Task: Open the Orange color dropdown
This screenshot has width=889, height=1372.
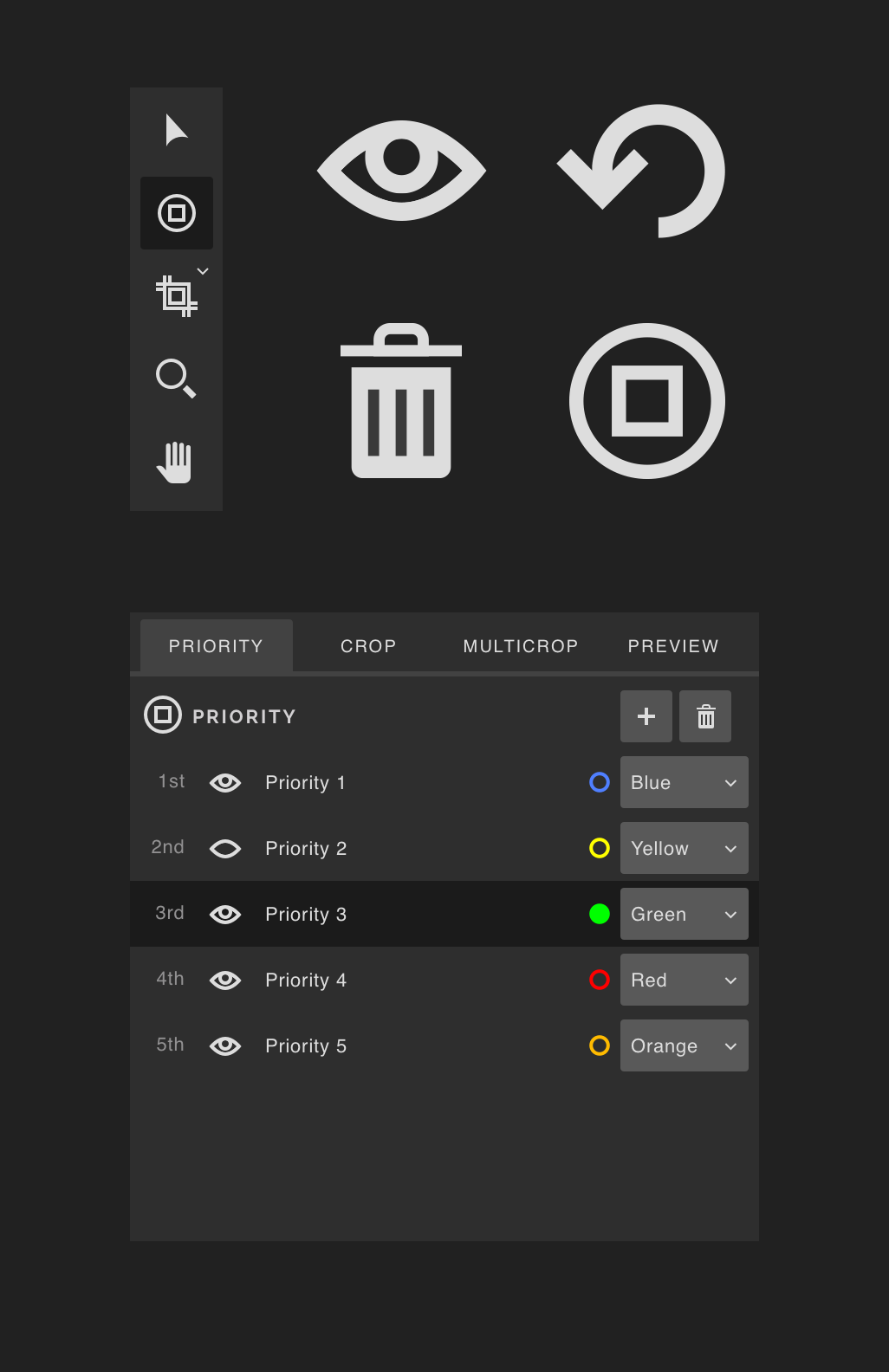Action: (685, 1045)
